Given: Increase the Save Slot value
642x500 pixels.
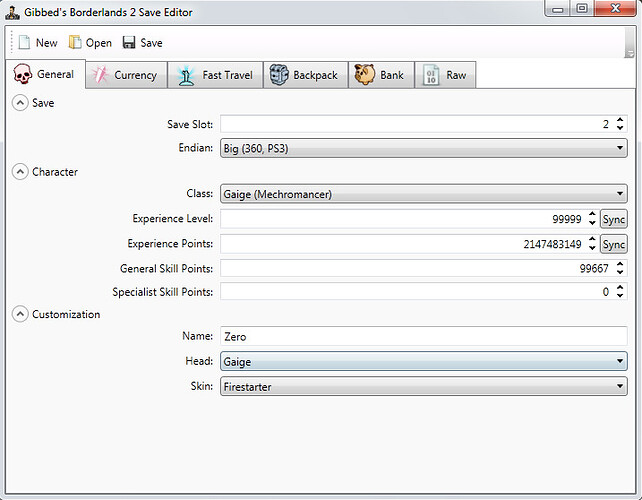Looking at the screenshot, I should point(620,120).
